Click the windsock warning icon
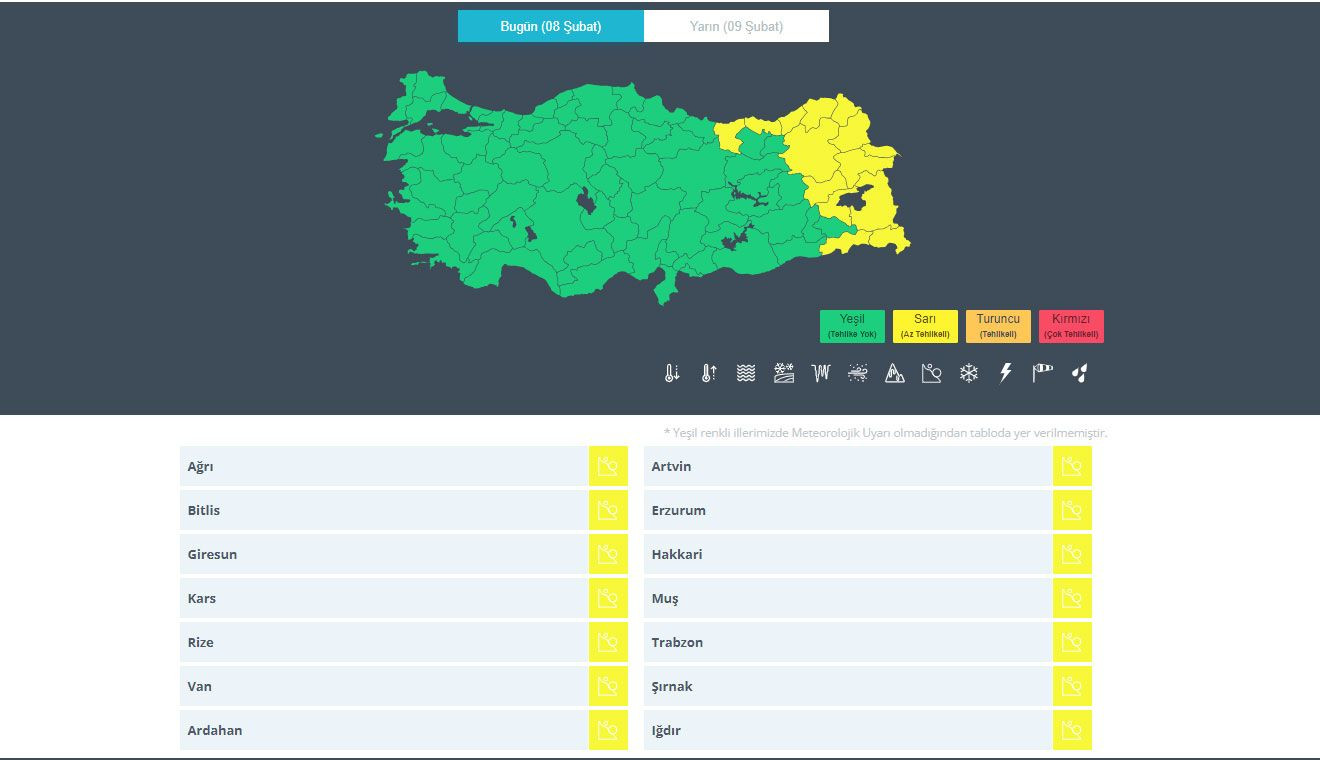Screen dimensions: 1320x760 pyautogui.click(x=1043, y=373)
